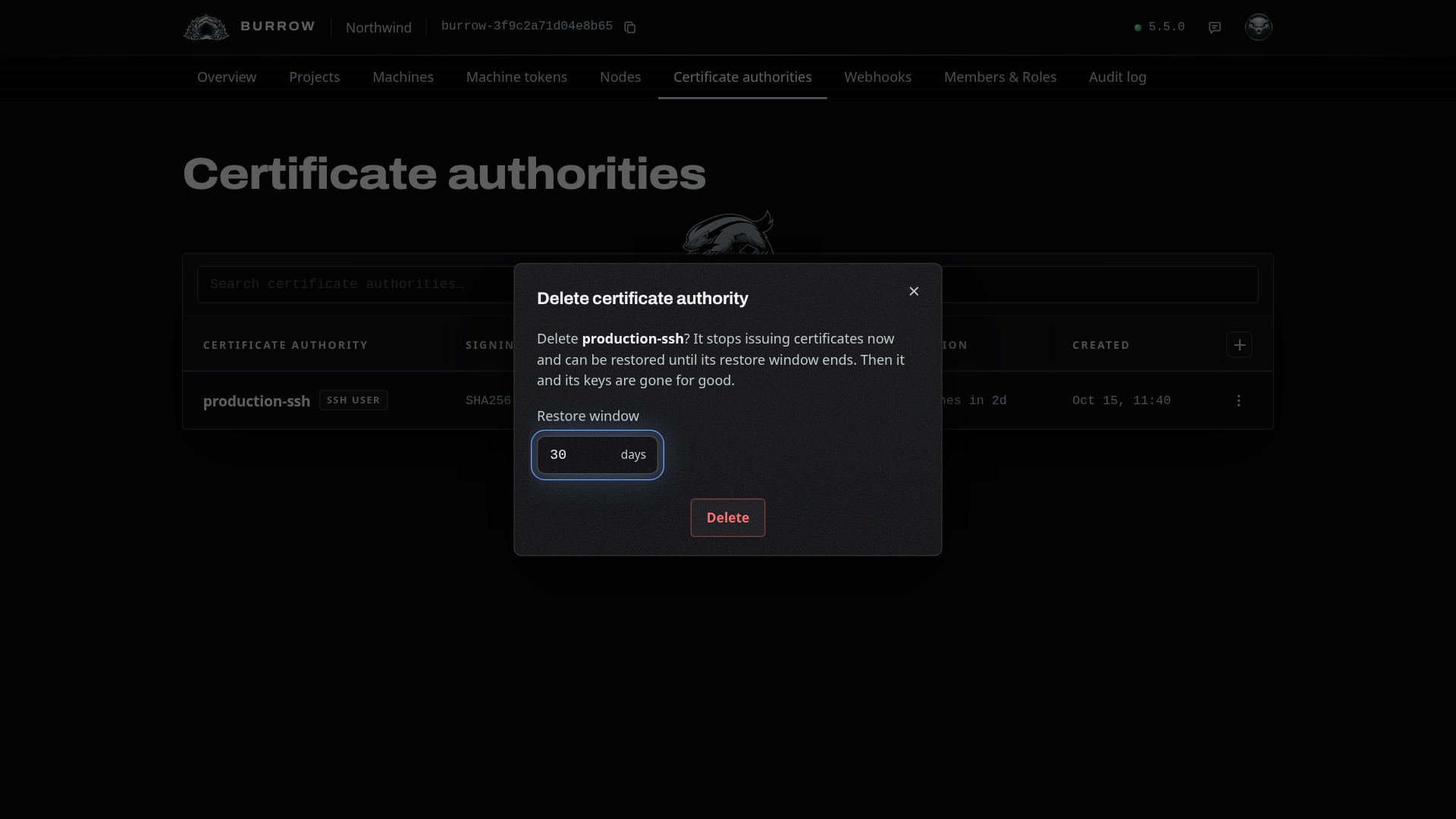Click the Restore window label
The image size is (1456, 819).
tap(588, 416)
